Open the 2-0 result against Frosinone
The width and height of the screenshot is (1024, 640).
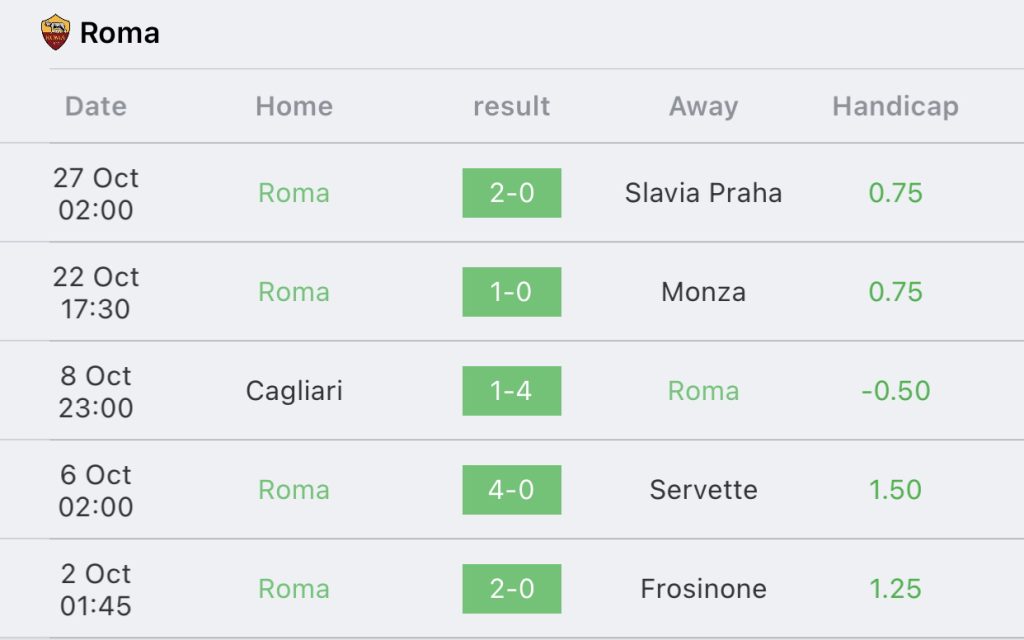click(512, 588)
